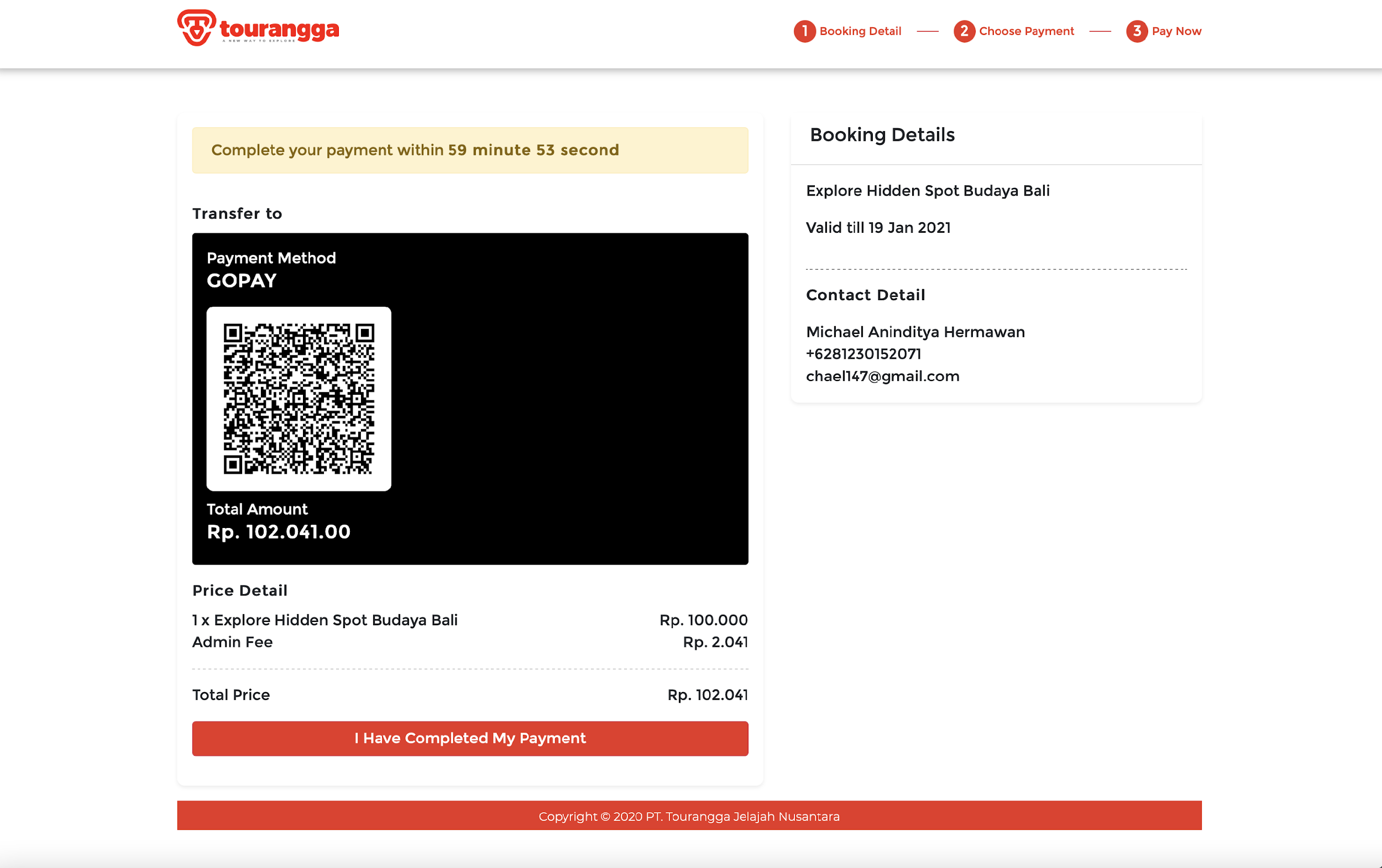Screen dimensions: 1382x868
Task: Click the Booking Details heading
Action: click(x=882, y=135)
